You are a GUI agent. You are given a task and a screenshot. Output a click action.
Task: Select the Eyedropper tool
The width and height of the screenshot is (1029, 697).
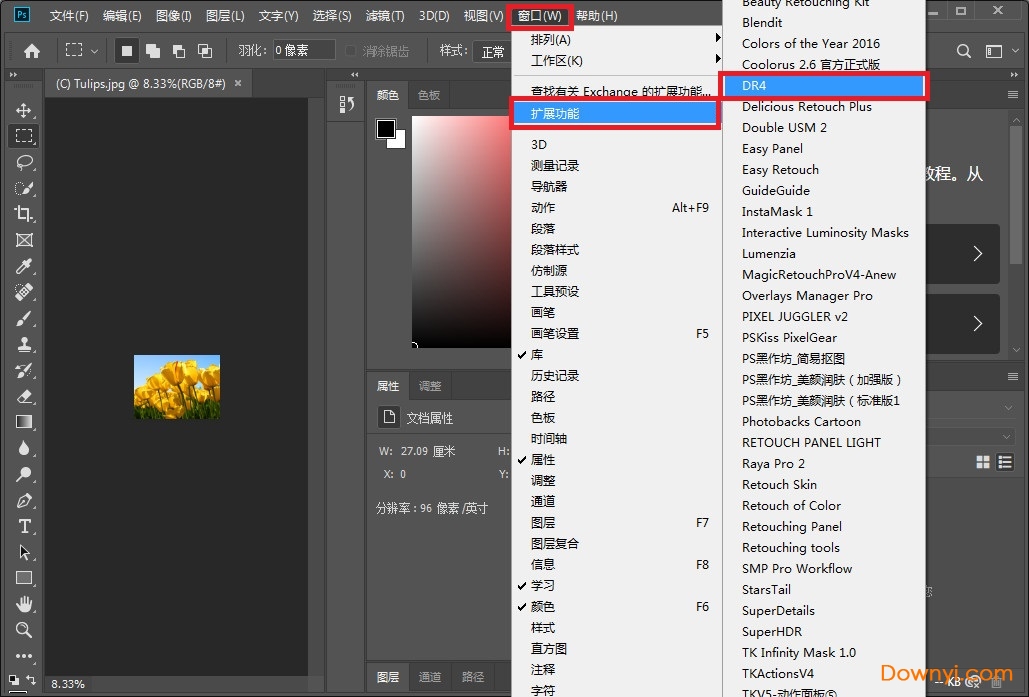click(x=24, y=266)
